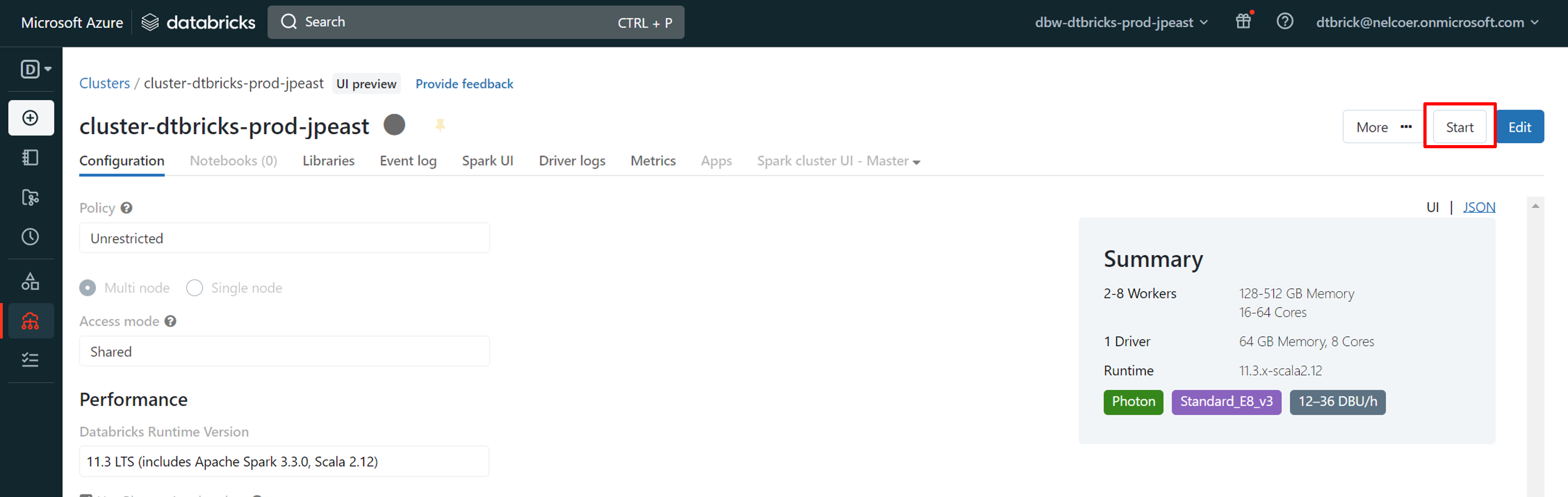Select the Multi node radio button
This screenshot has width=1568, height=497.
pos(88,288)
